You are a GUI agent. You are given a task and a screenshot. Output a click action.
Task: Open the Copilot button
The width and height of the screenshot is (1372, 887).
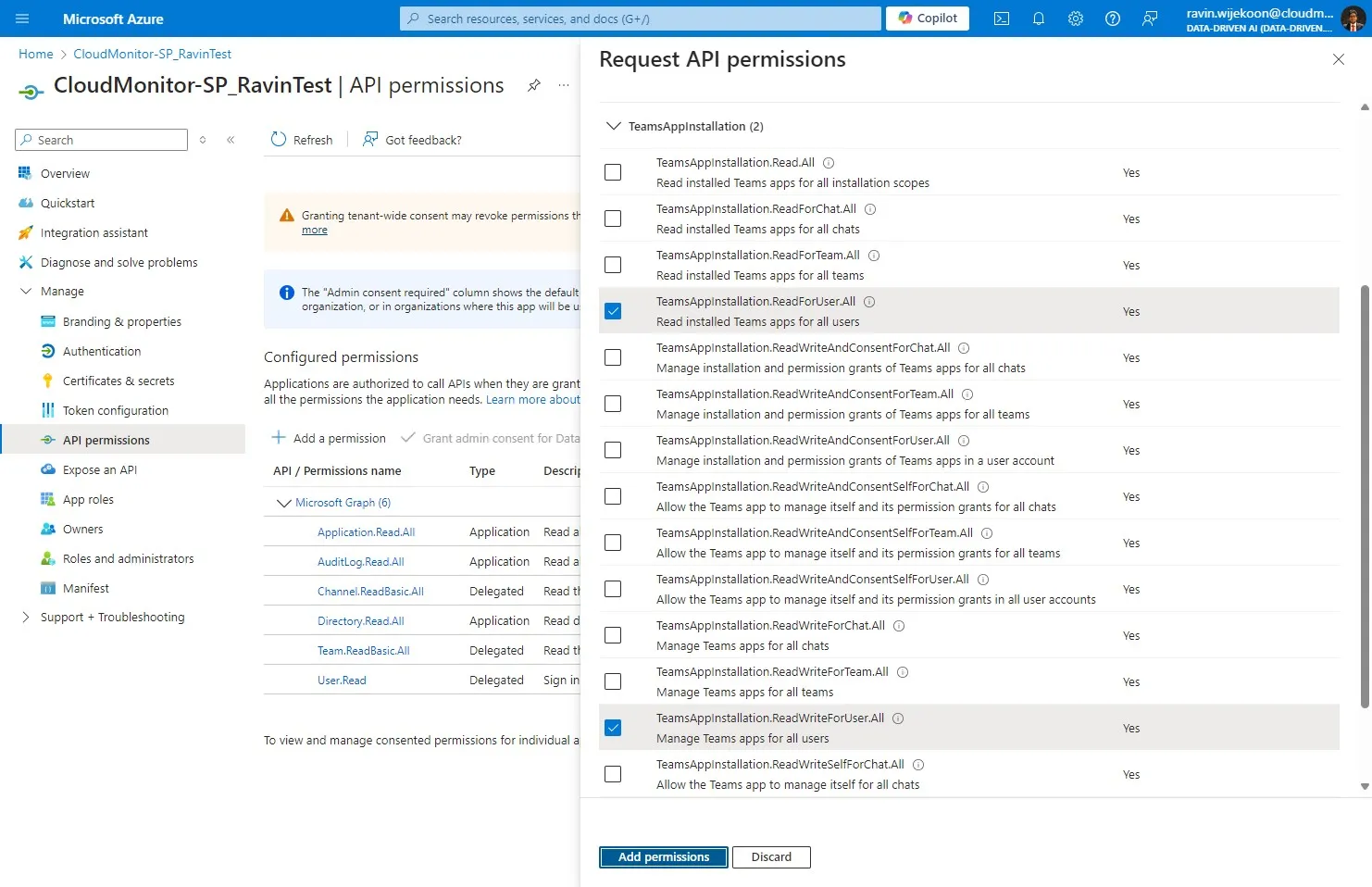(928, 19)
